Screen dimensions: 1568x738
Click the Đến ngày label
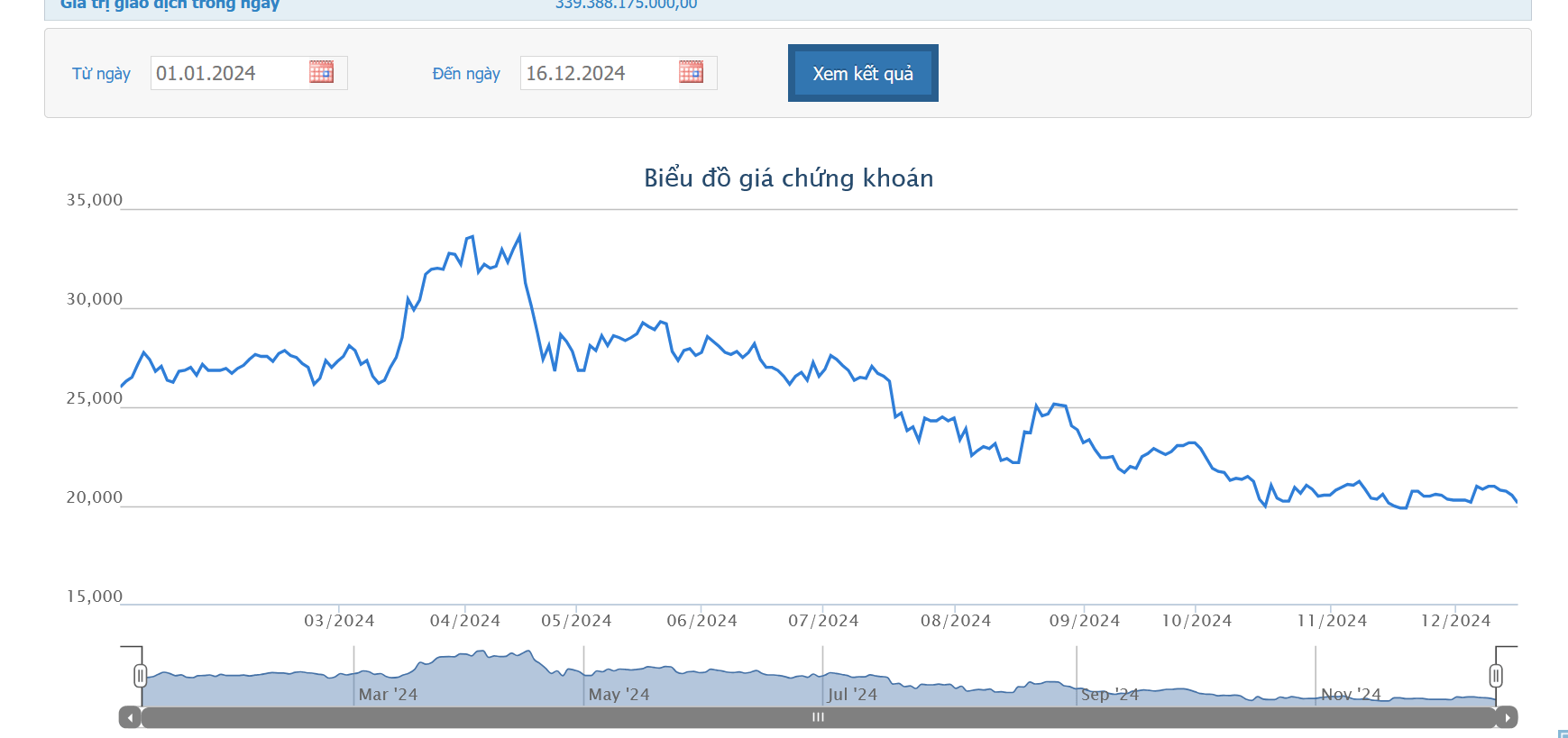pyautogui.click(x=466, y=74)
